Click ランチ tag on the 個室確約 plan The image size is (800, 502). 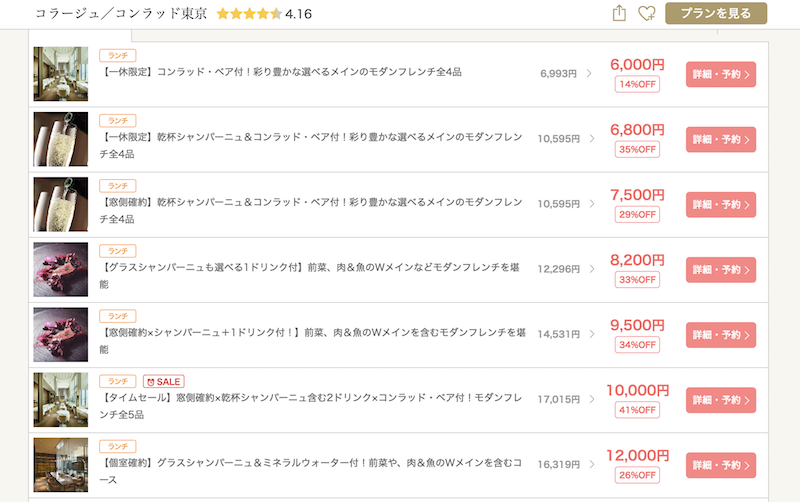[118, 446]
